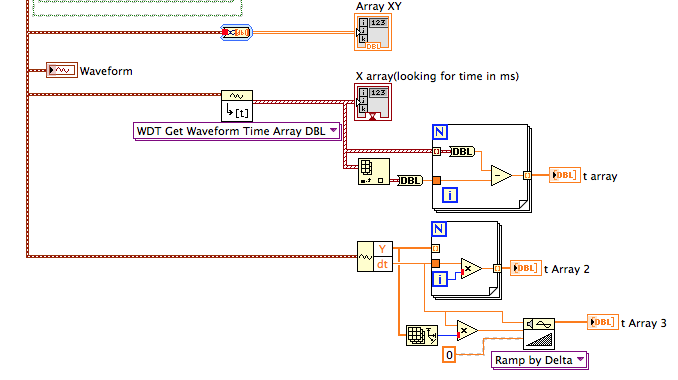Viewport: 678px width, 380px height.
Task: Click iteration terminal i of upper For Loop
Action: click(x=450, y=195)
